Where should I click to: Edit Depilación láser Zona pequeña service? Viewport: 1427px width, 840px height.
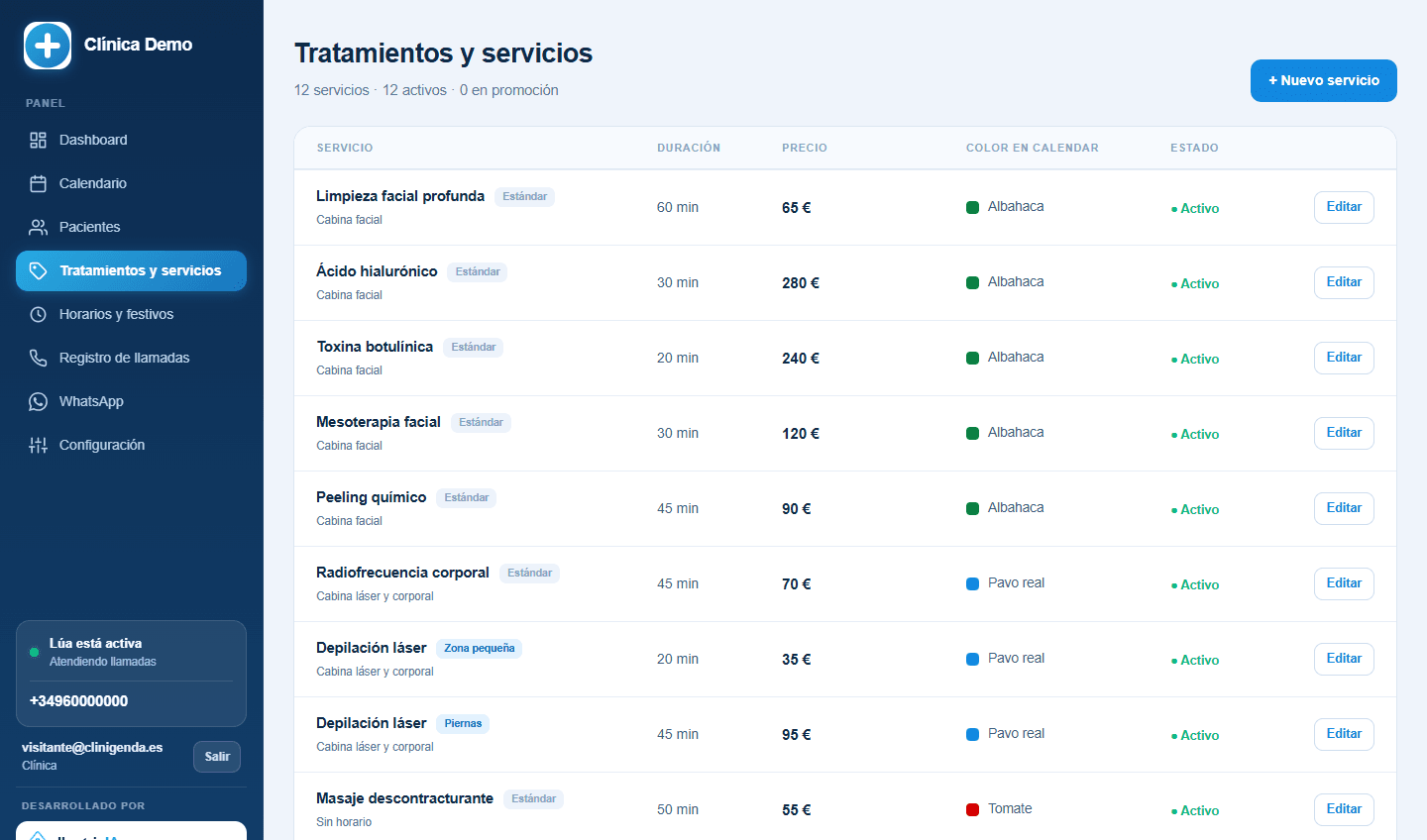point(1344,659)
